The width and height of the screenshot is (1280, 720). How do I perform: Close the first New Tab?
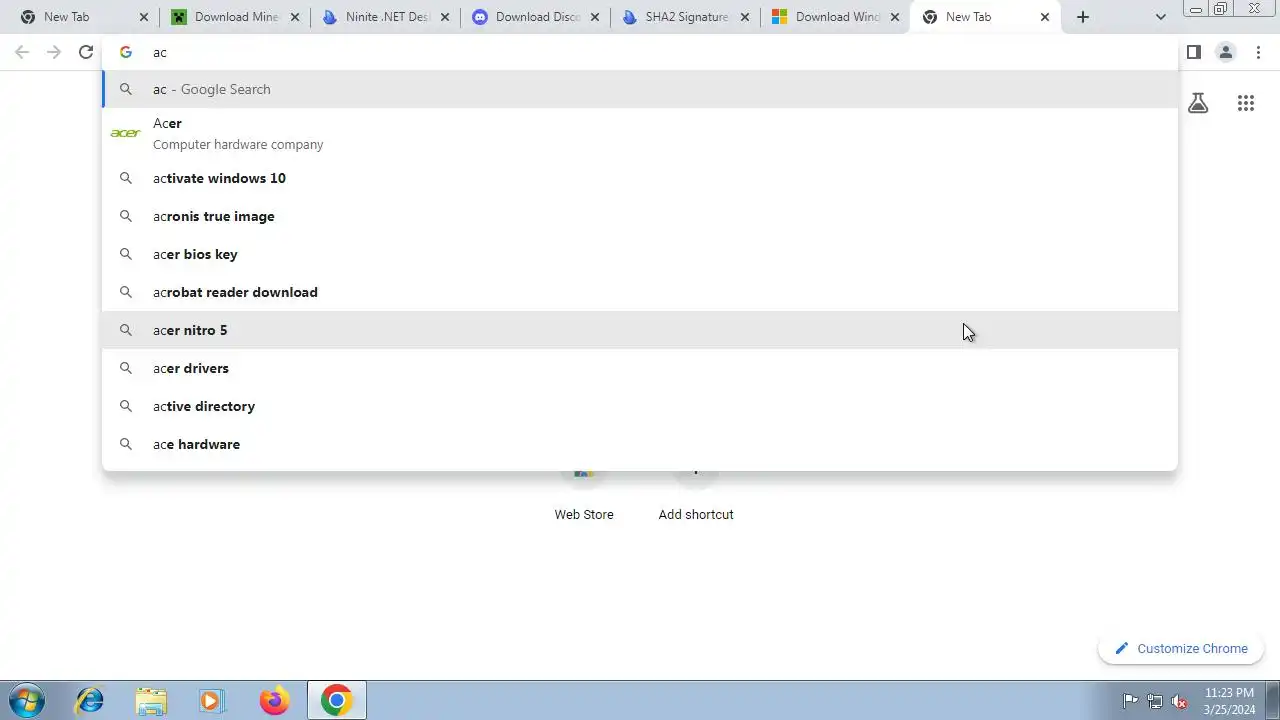click(144, 17)
